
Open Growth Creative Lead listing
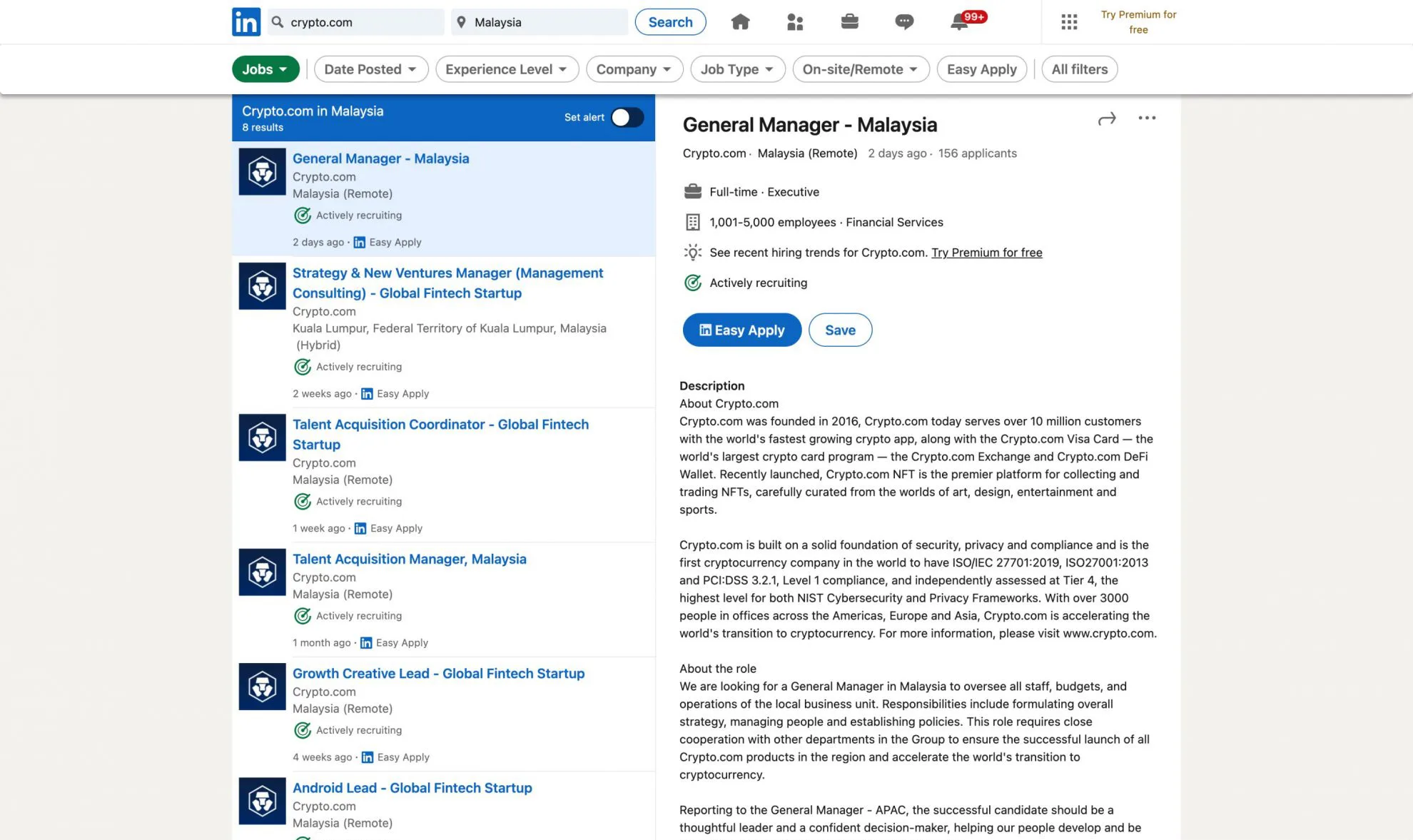(438, 674)
